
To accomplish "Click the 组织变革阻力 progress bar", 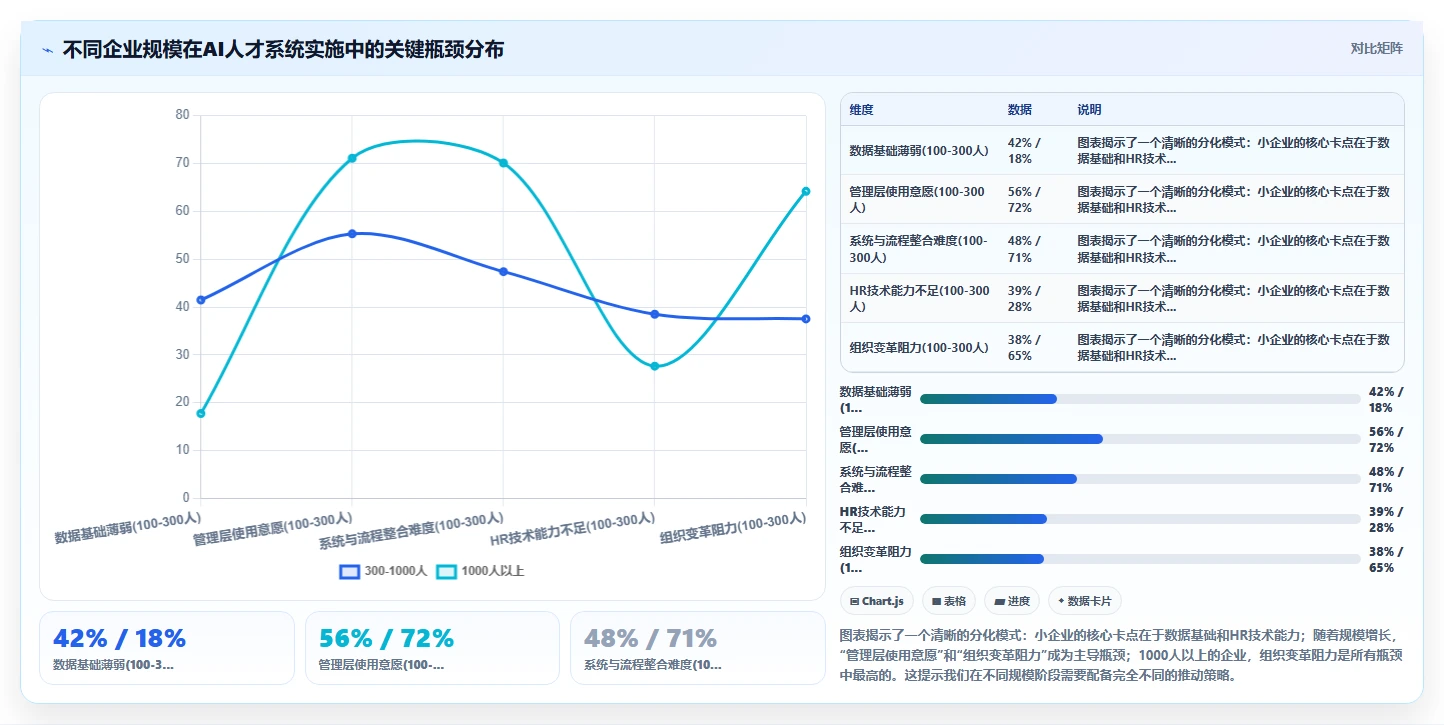I will click(1140, 559).
